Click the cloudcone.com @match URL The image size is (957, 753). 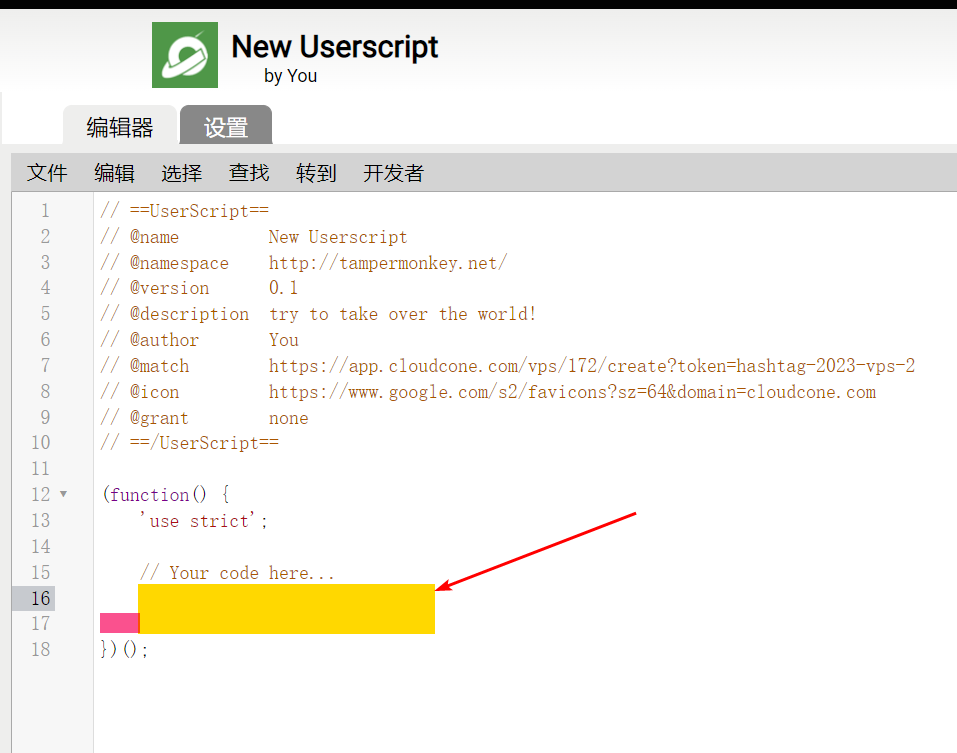tap(591, 366)
